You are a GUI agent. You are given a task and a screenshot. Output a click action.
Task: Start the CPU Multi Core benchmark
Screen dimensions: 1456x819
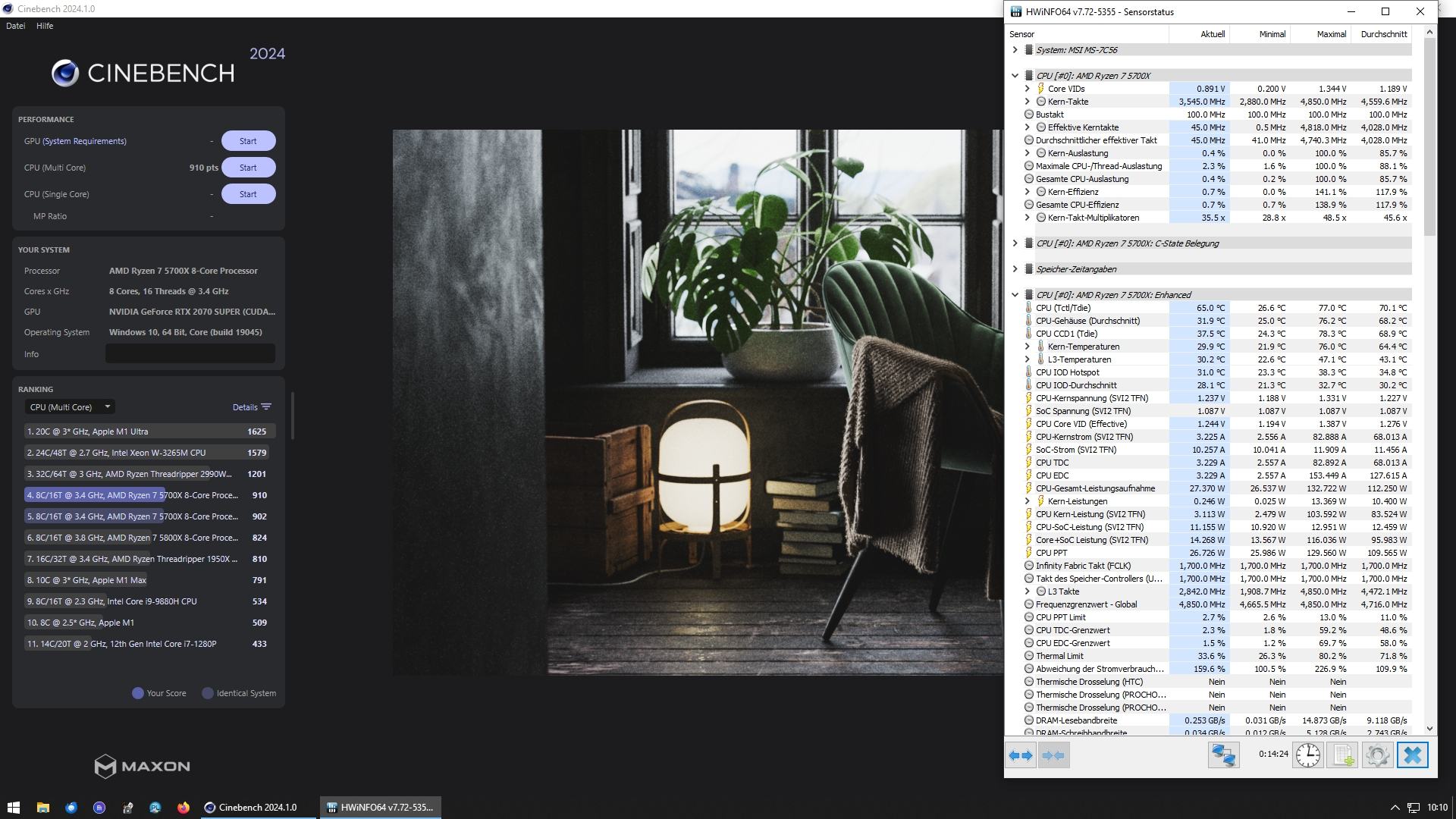[x=248, y=168]
